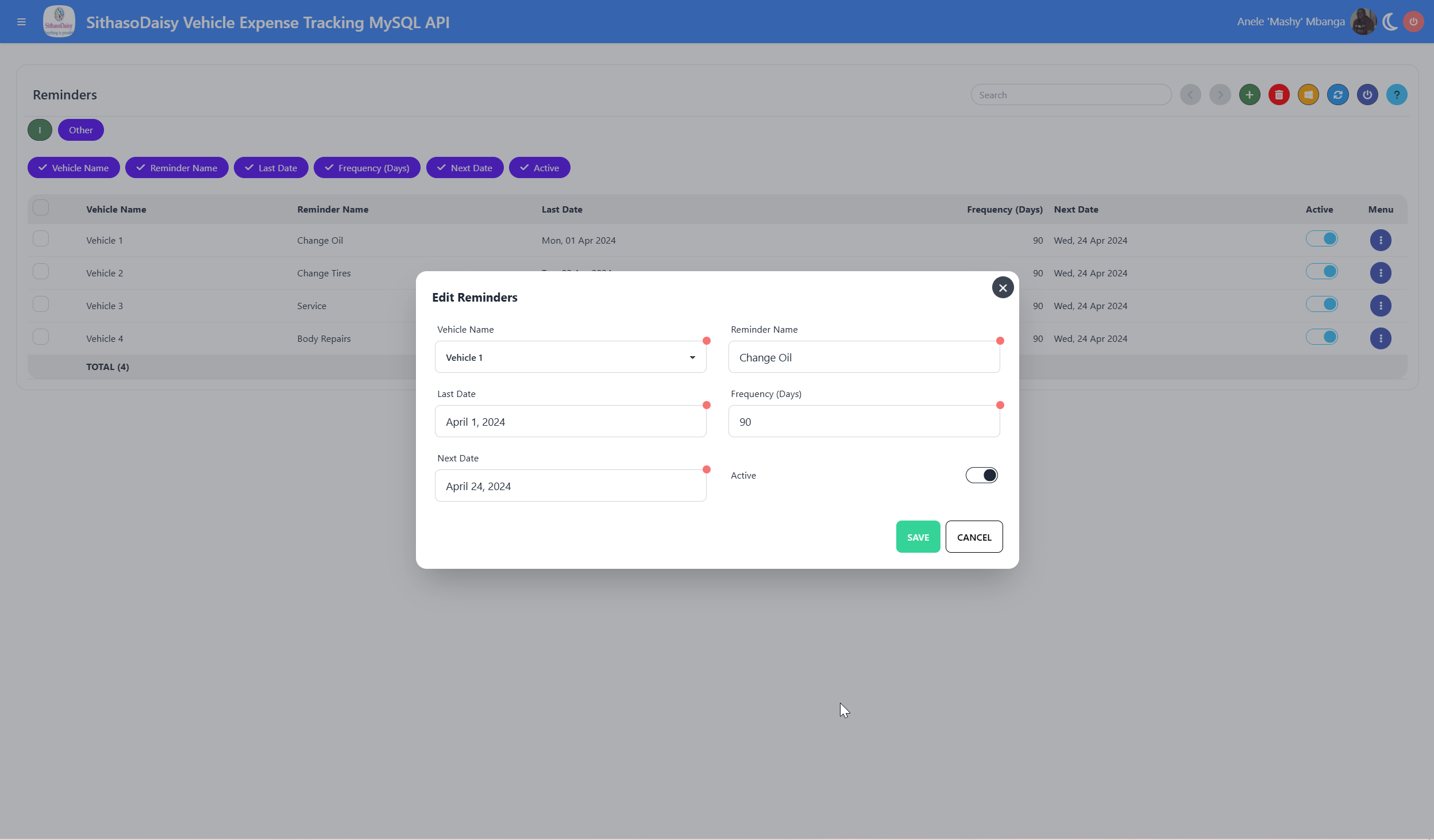This screenshot has width=1434, height=840.
Task: Toggle the Frequency (Days) column chip
Action: coord(367,168)
